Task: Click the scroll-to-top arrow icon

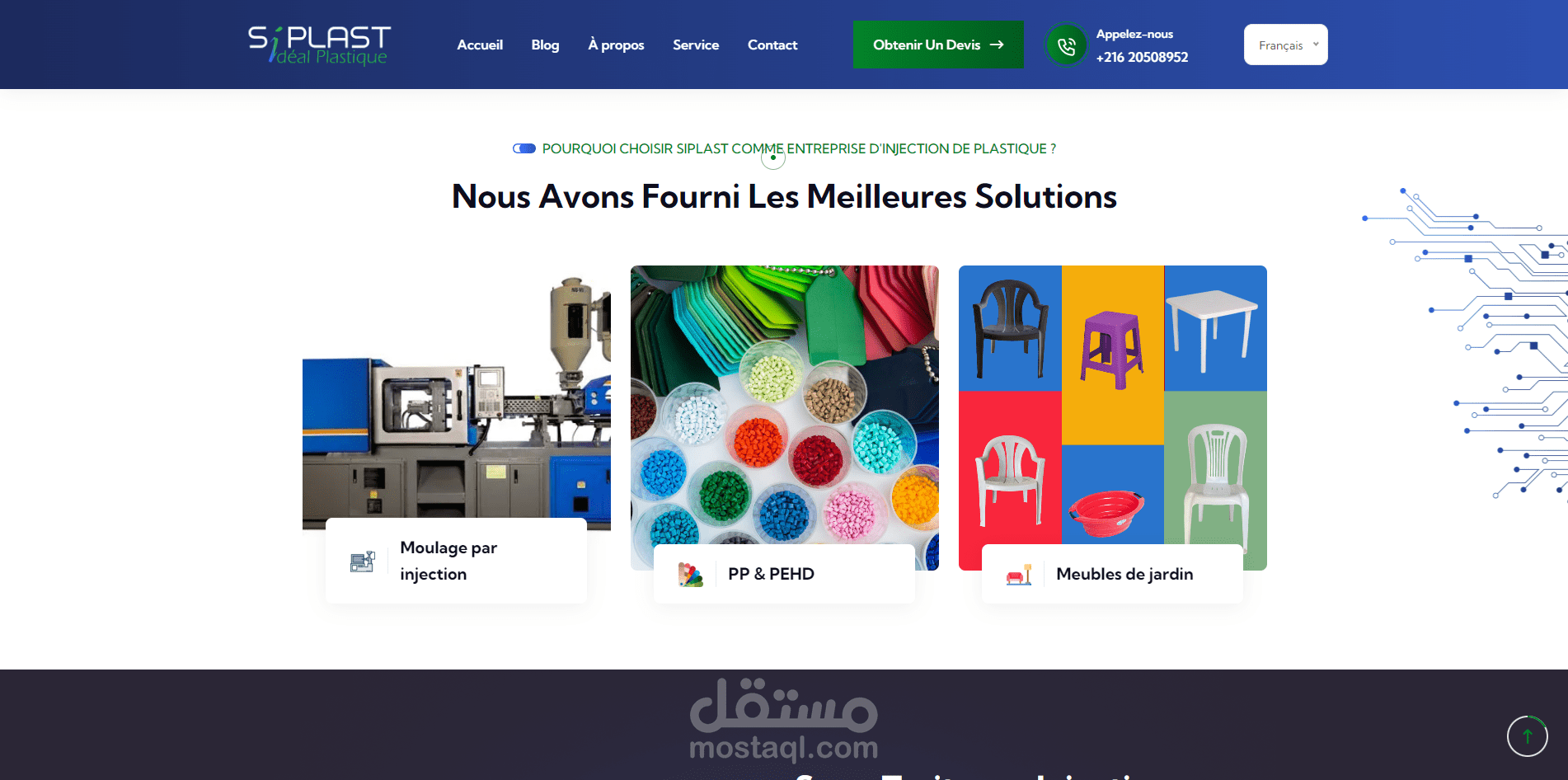Action: (x=1528, y=736)
